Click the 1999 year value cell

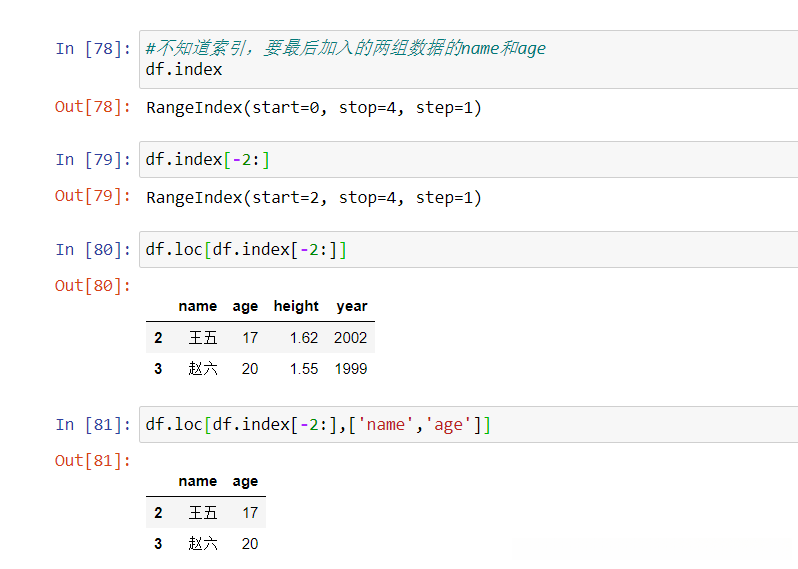351,369
